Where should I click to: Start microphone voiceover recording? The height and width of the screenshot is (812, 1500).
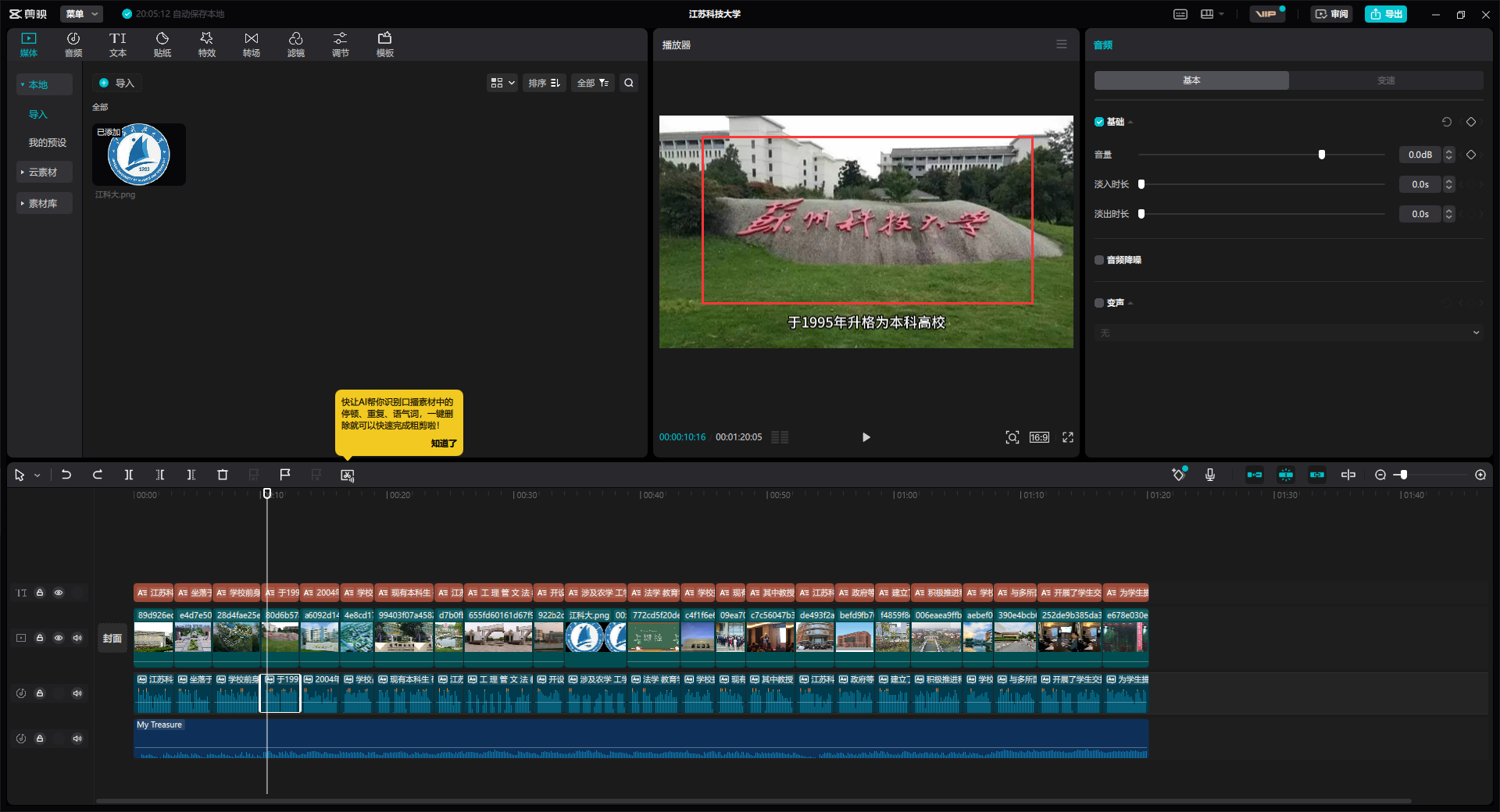click(x=1210, y=475)
